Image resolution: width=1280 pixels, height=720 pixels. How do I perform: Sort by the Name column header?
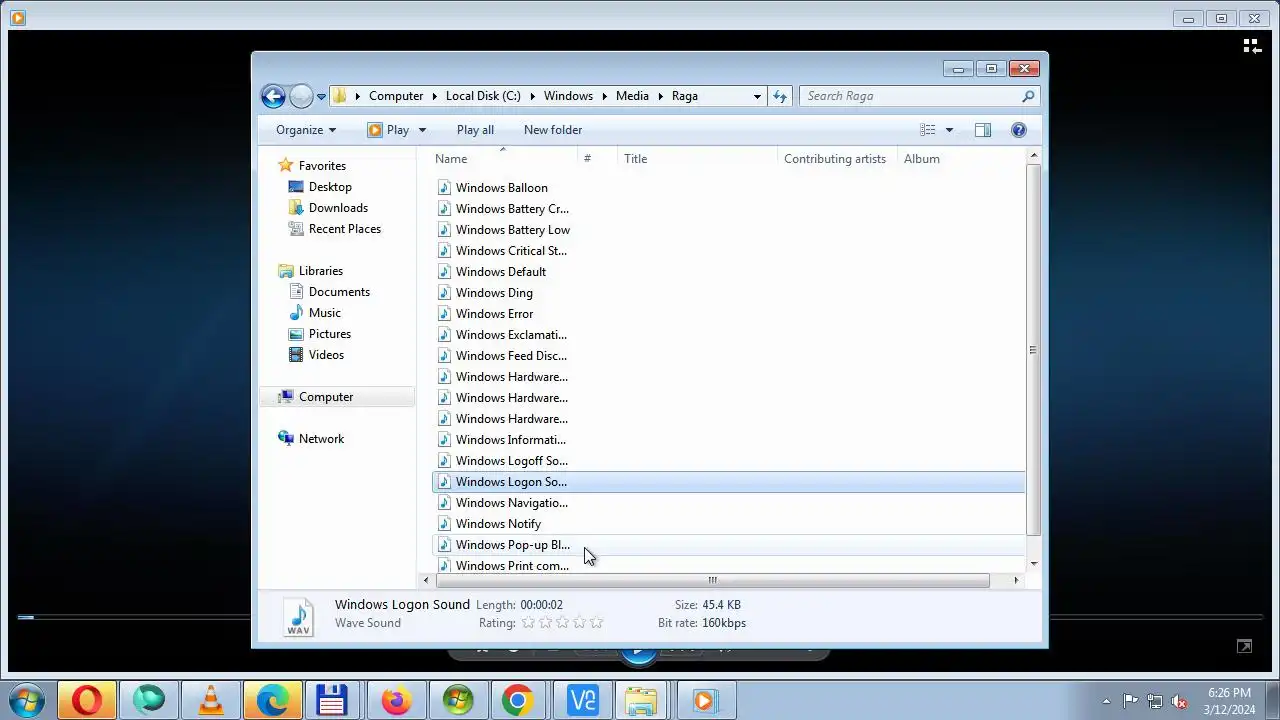pos(503,159)
